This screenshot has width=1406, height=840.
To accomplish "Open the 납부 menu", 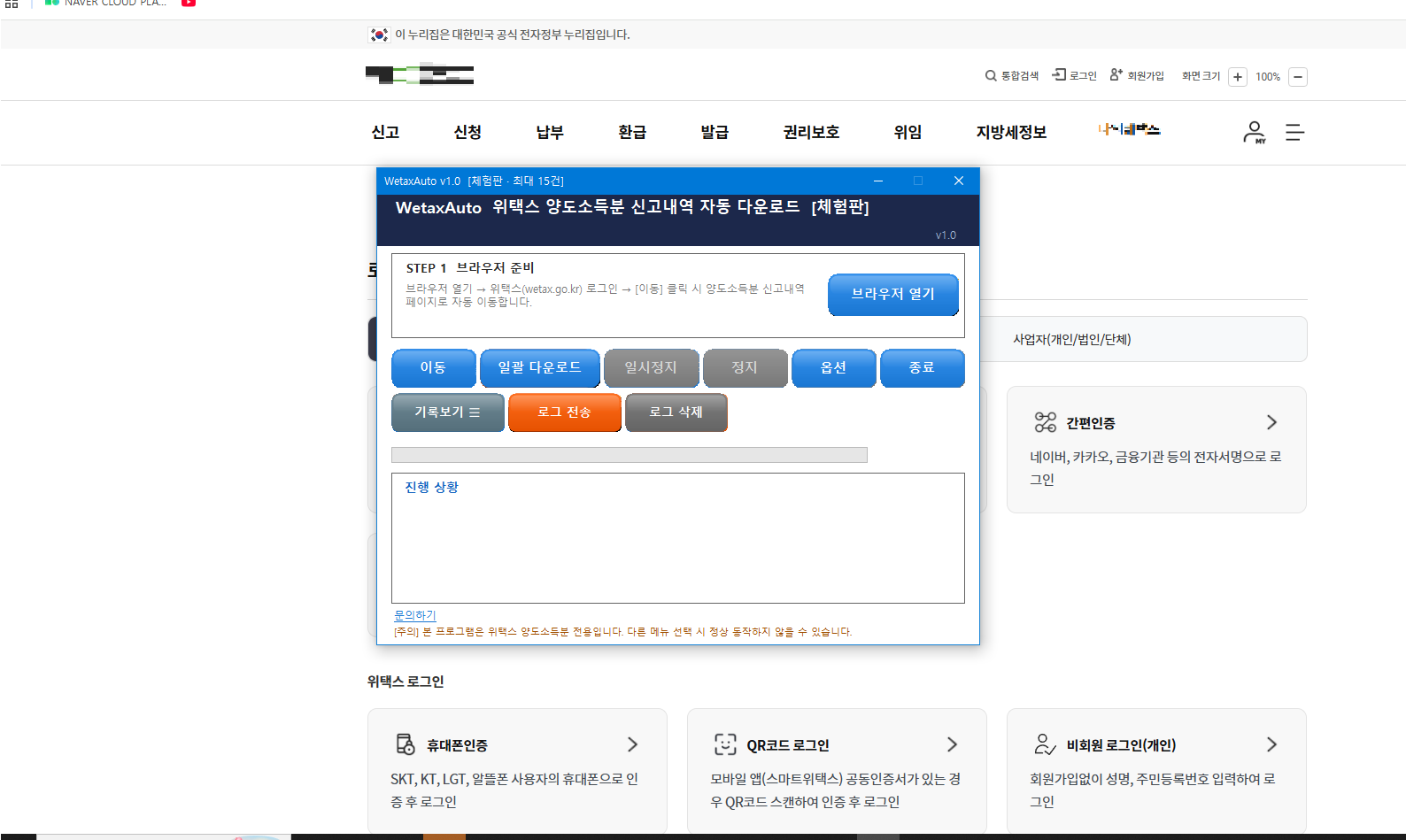I will [550, 132].
